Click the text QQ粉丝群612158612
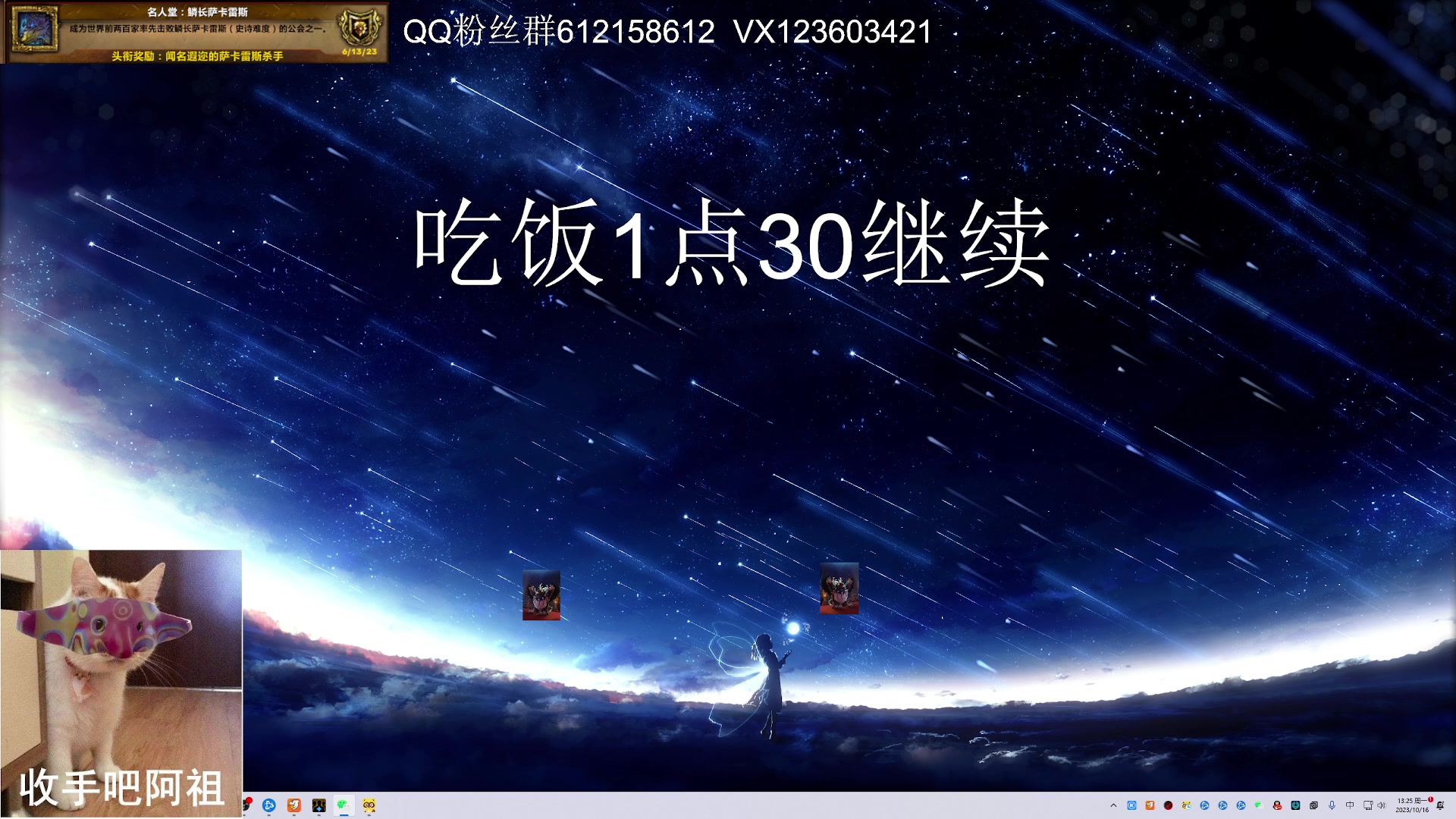1456x819 pixels. pos(559,31)
